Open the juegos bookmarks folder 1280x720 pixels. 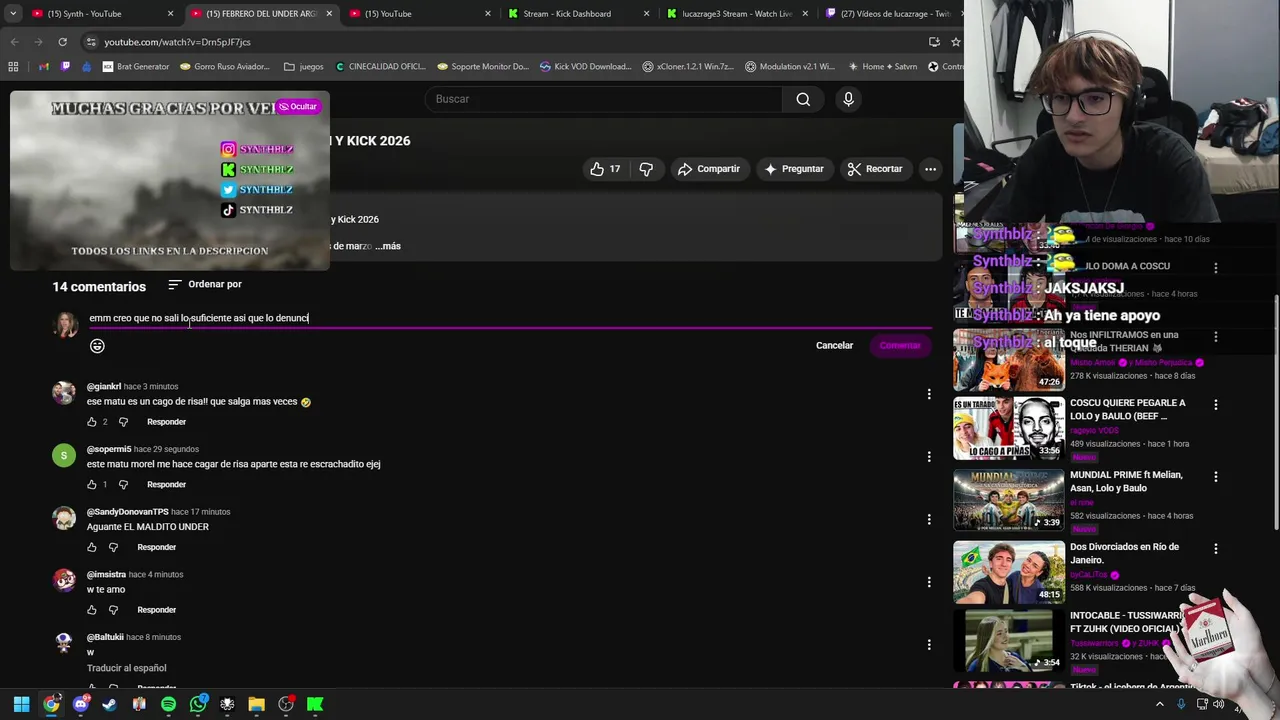304,67
